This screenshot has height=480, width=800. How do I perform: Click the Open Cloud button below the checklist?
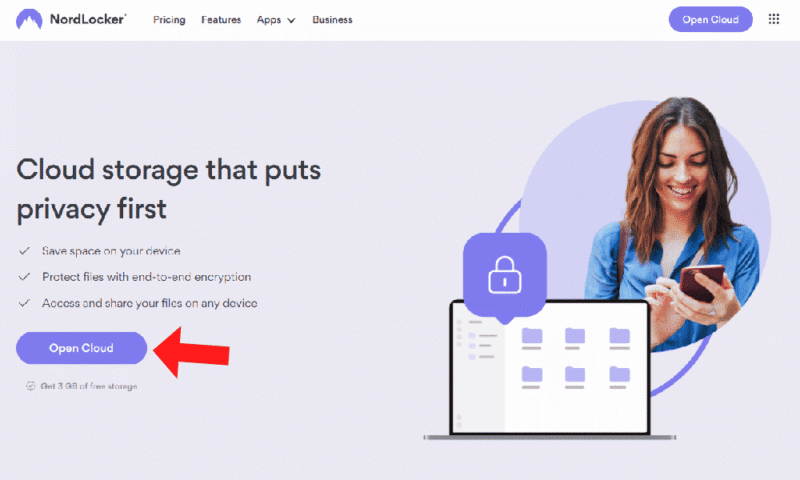(x=81, y=348)
